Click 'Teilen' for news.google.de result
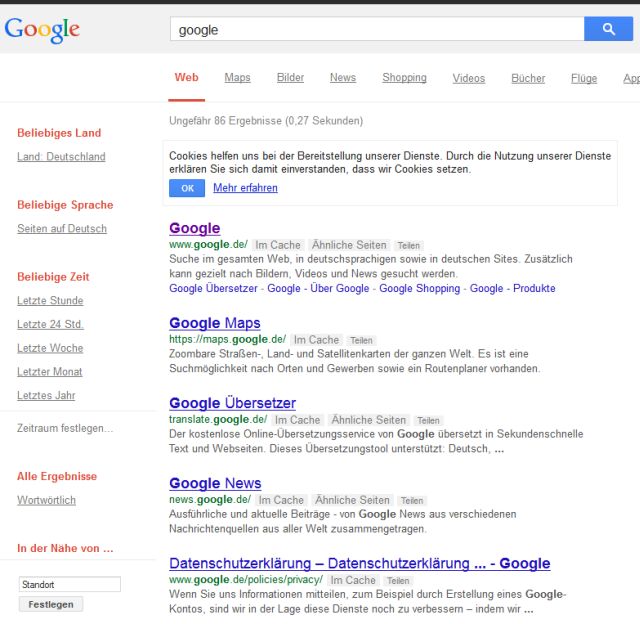Image resolution: width=640 pixels, height=624 pixels. pyautogui.click(x=412, y=500)
